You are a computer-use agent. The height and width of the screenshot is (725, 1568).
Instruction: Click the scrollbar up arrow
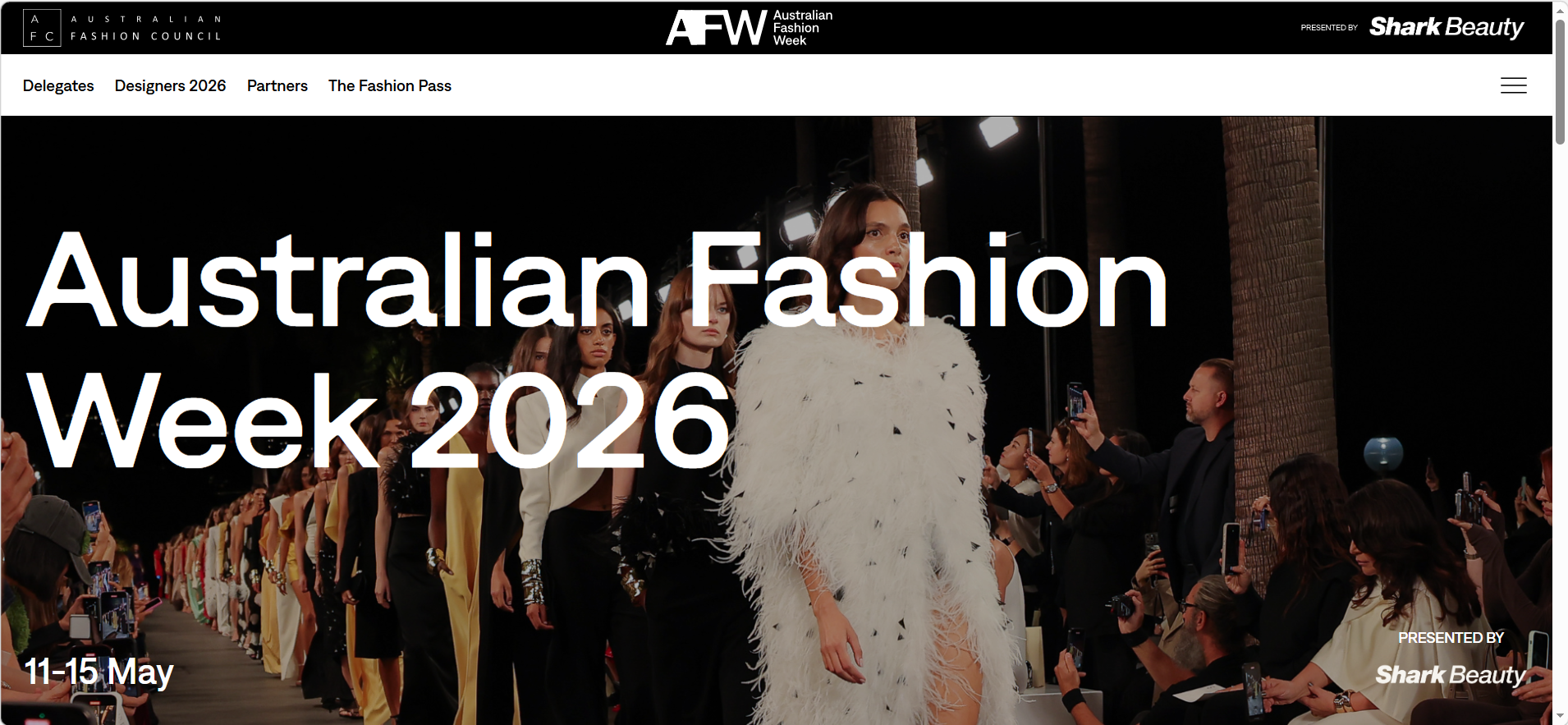pos(1560,8)
